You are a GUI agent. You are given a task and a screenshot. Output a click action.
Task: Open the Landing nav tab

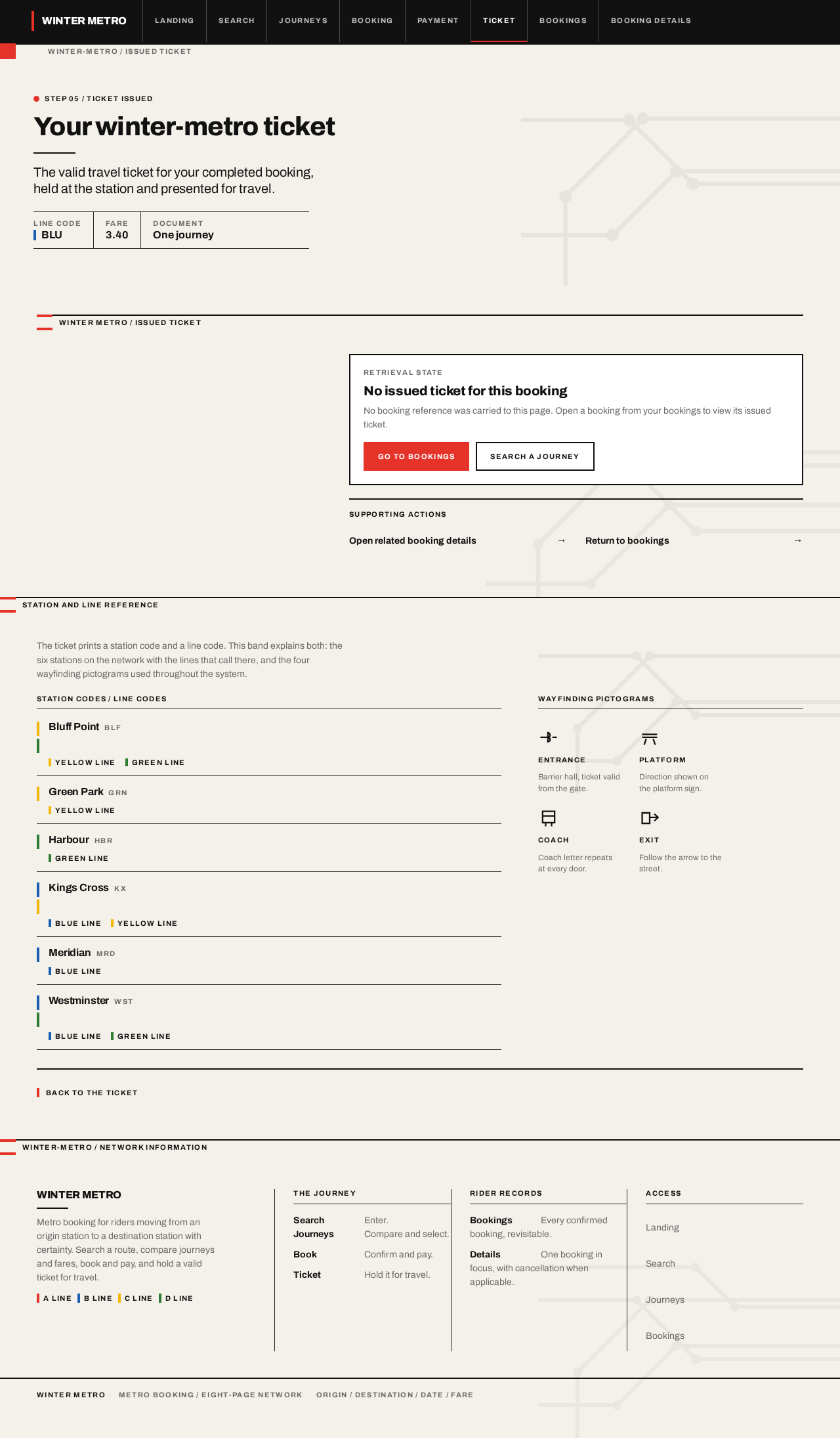175,20
